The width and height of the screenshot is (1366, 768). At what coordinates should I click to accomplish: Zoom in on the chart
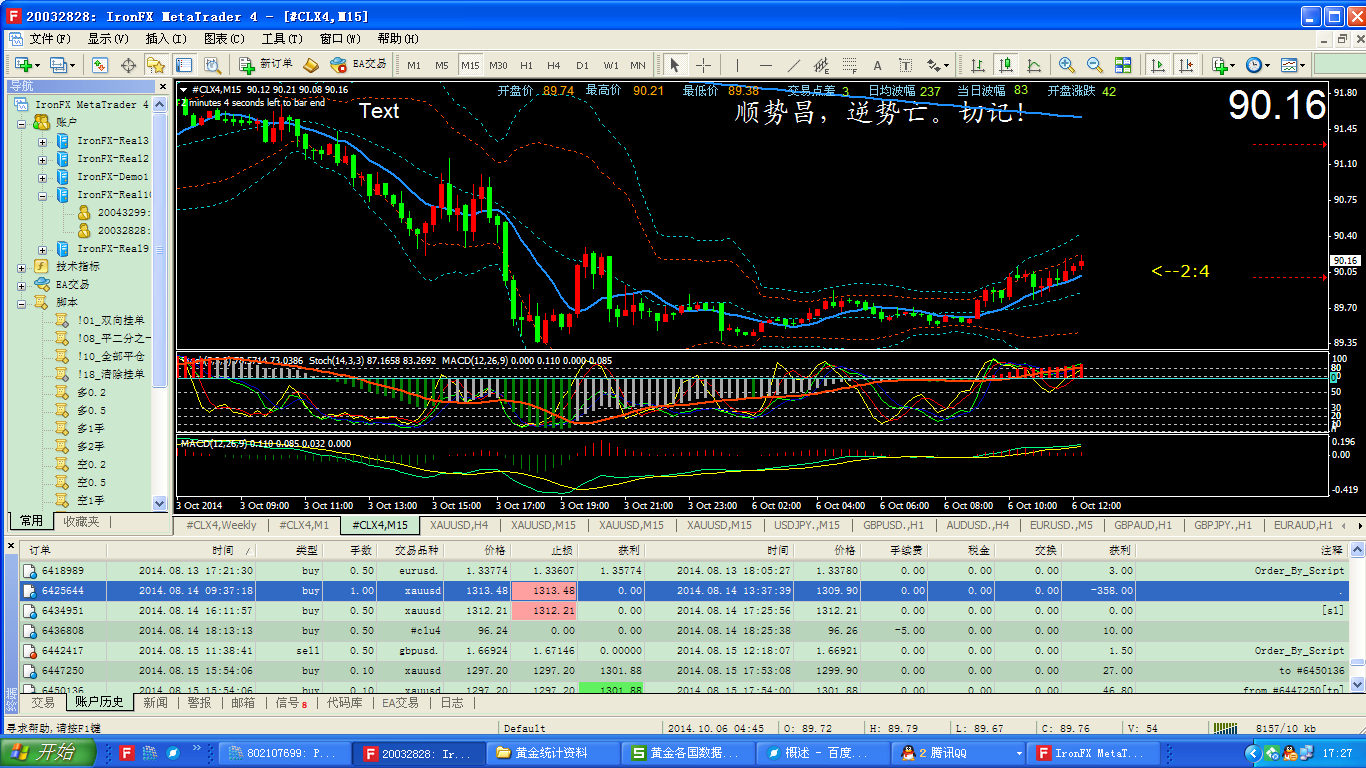[1067, 65]
